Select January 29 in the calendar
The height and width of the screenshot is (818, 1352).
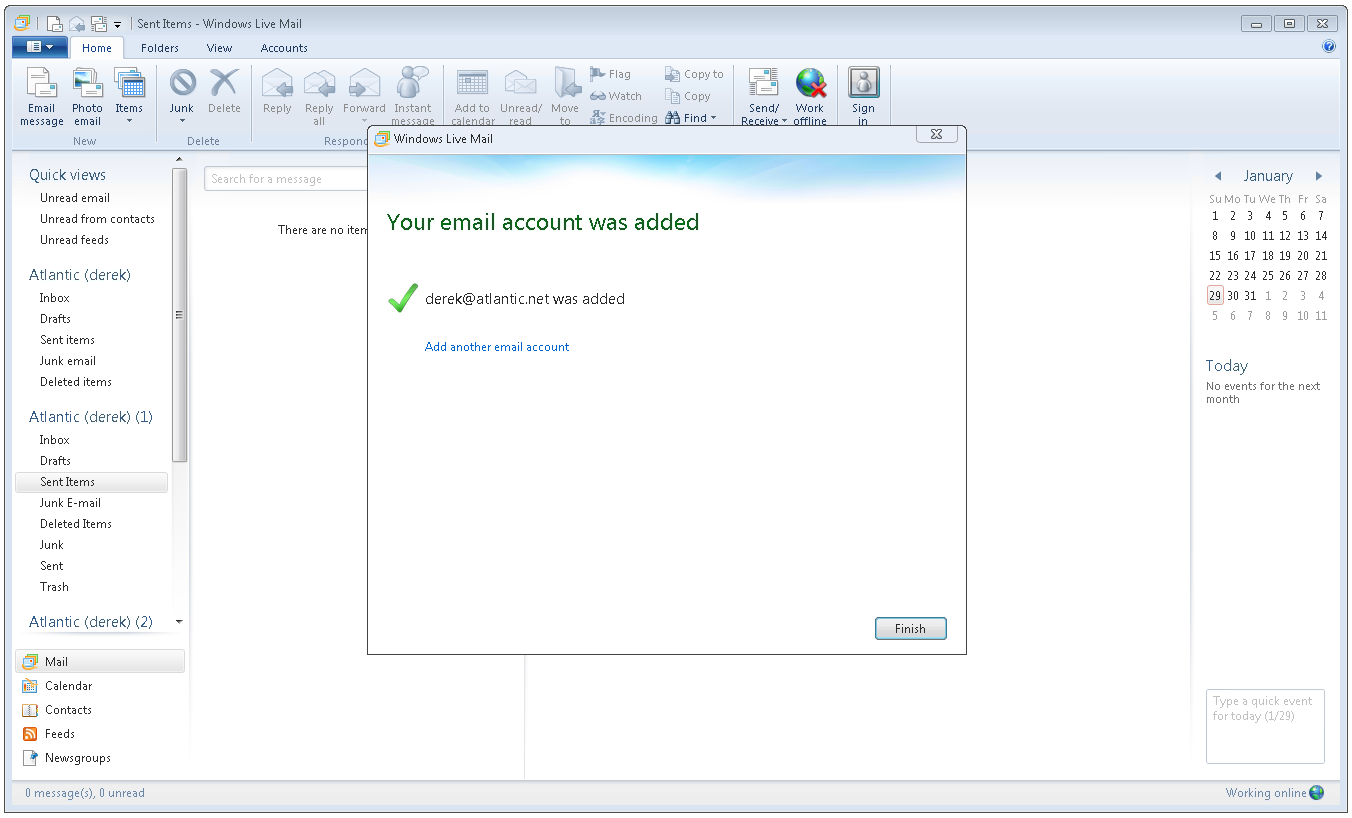[1215, 295]
